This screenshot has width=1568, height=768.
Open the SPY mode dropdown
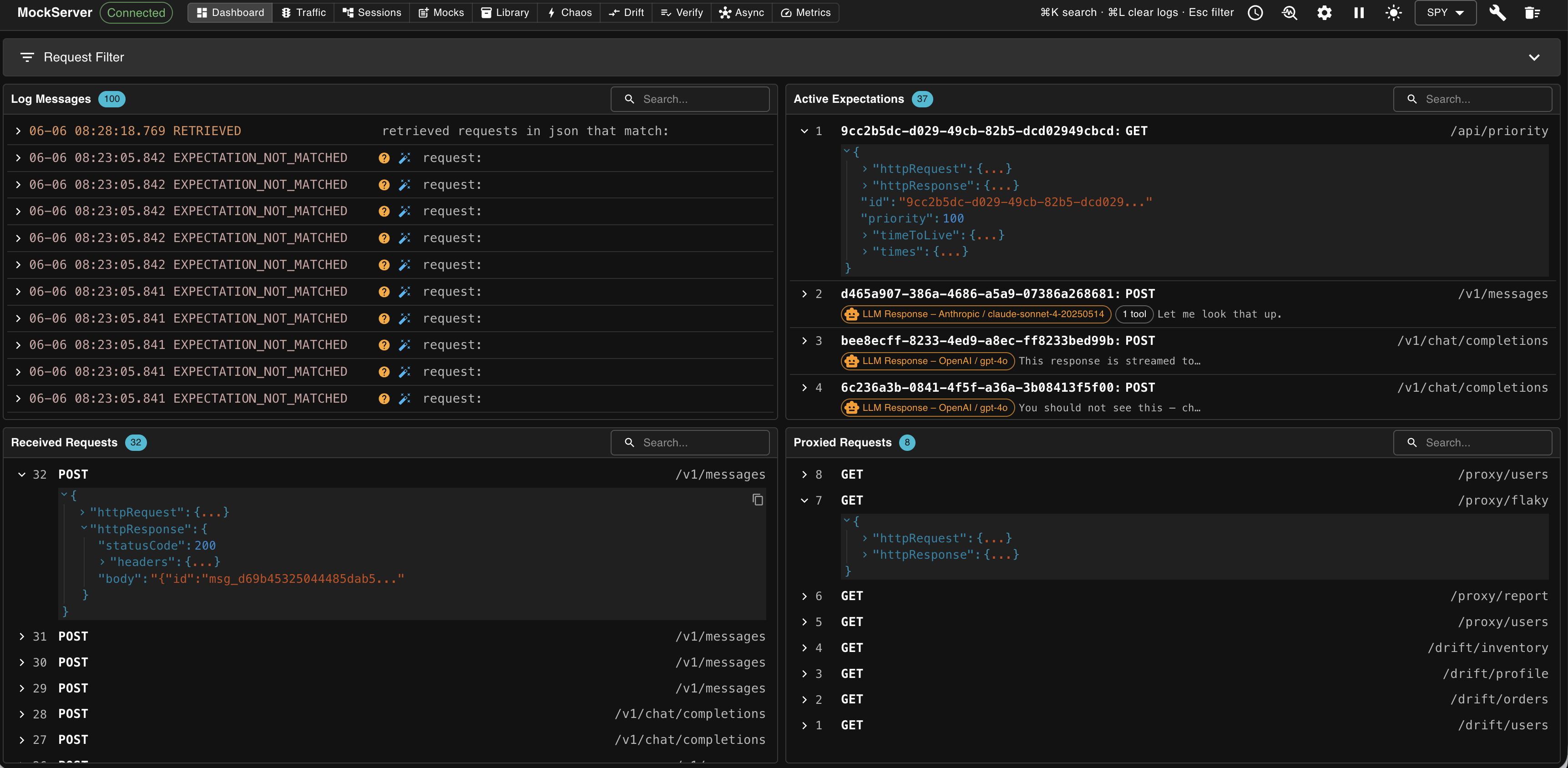[x=1446, y=13]
